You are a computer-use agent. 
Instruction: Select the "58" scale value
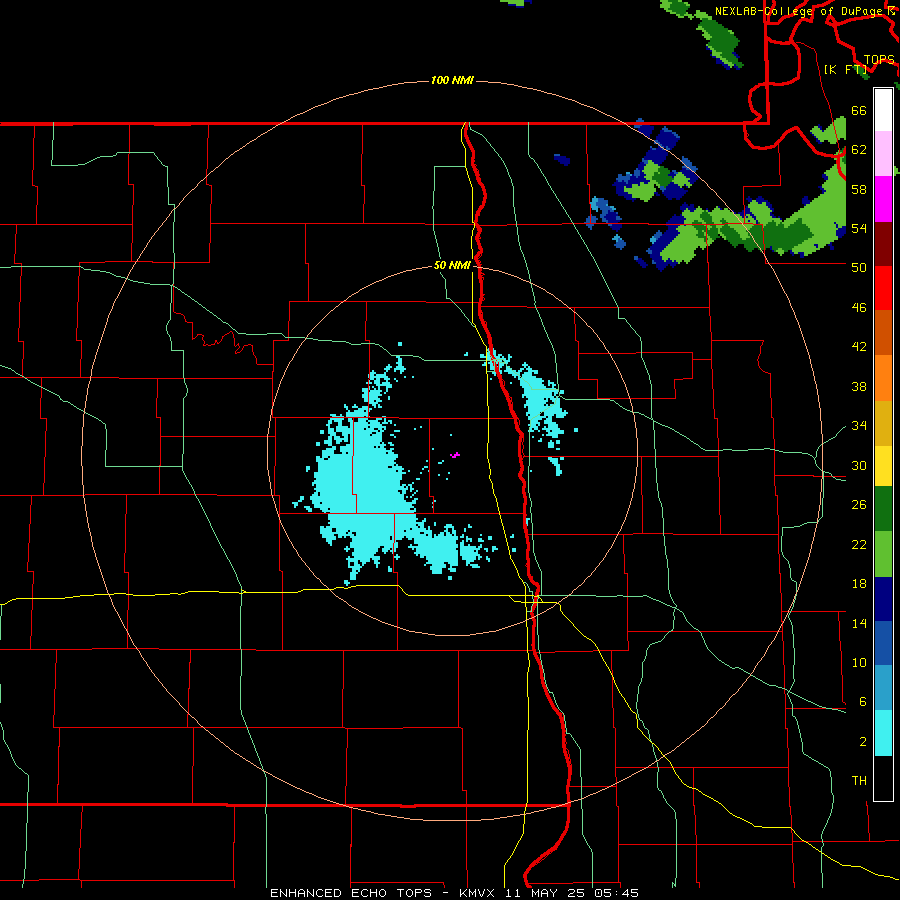click(x=859, y=189)
